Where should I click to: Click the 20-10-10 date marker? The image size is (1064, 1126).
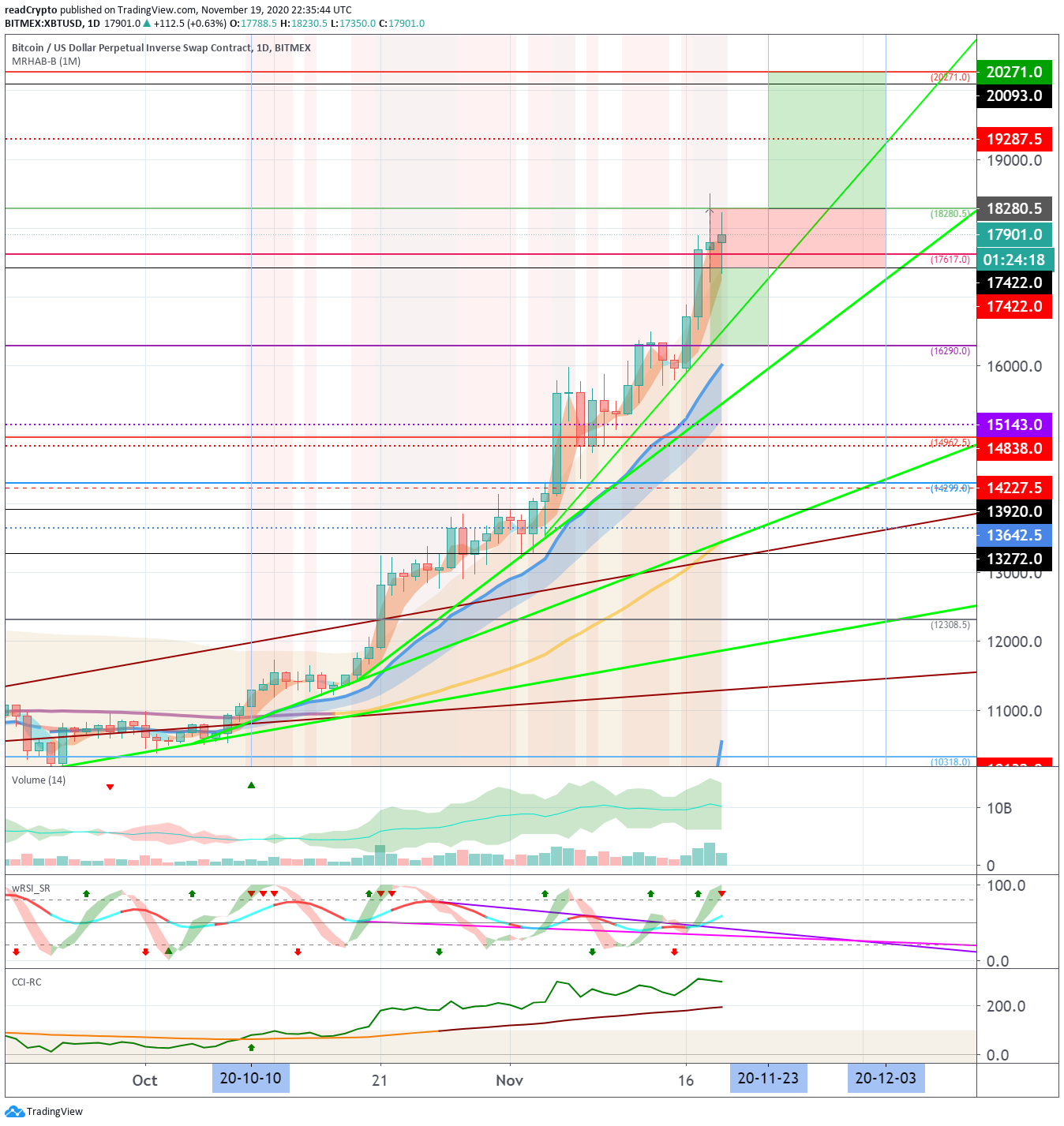[x=250, y=1078]
